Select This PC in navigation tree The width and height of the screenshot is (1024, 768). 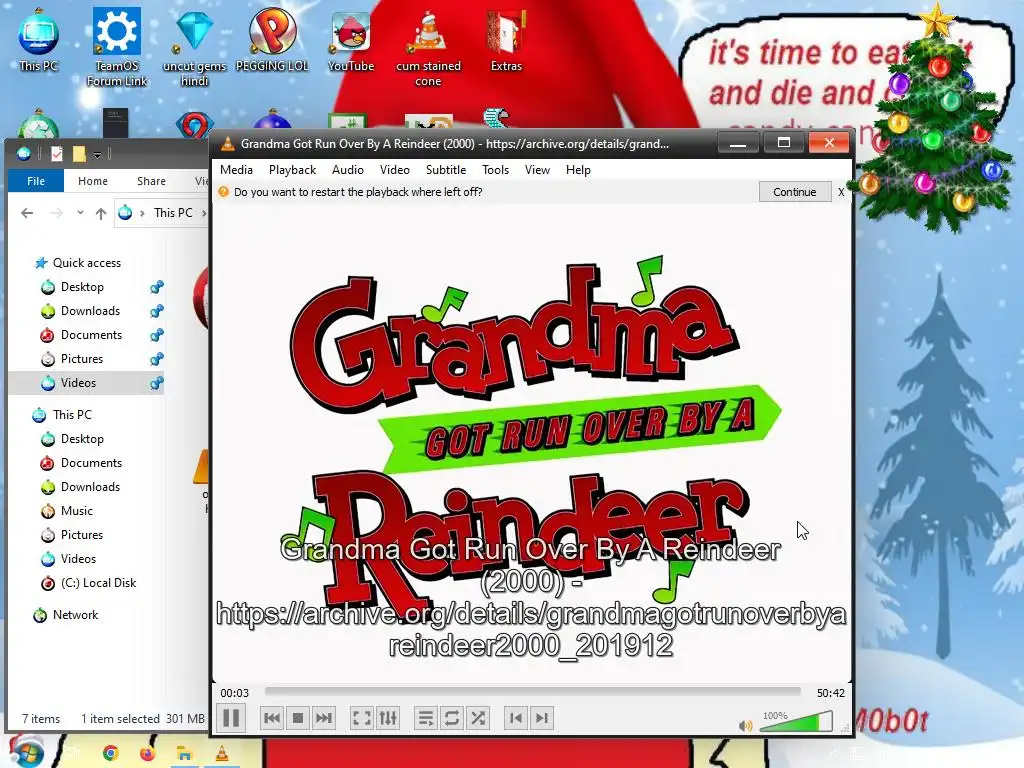coord(72,415)
